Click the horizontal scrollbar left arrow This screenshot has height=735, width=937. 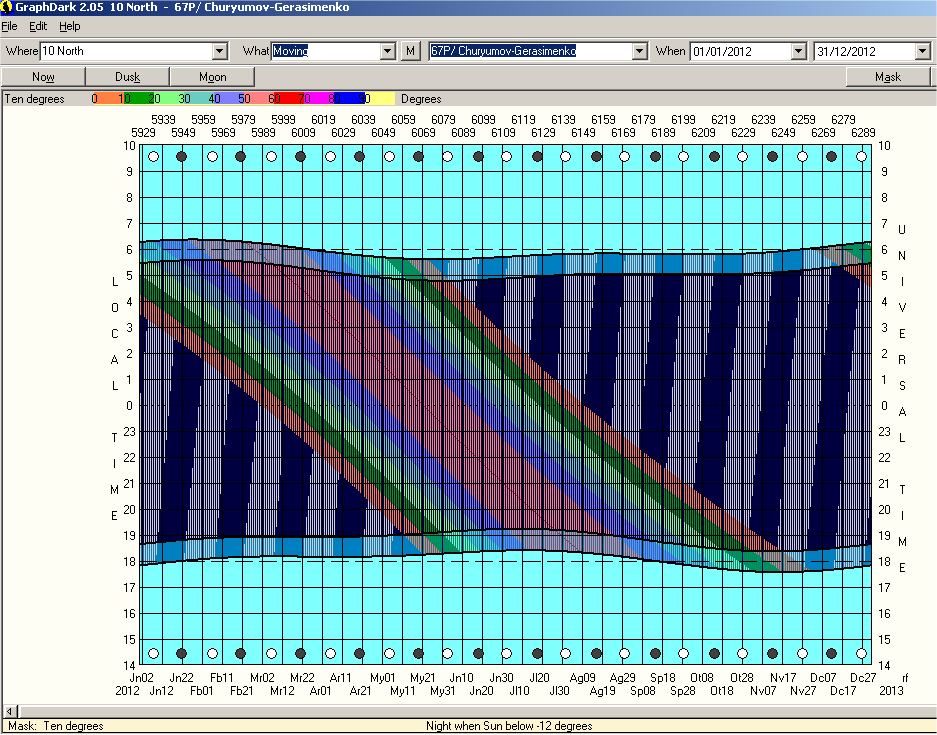tap(8, 711)
